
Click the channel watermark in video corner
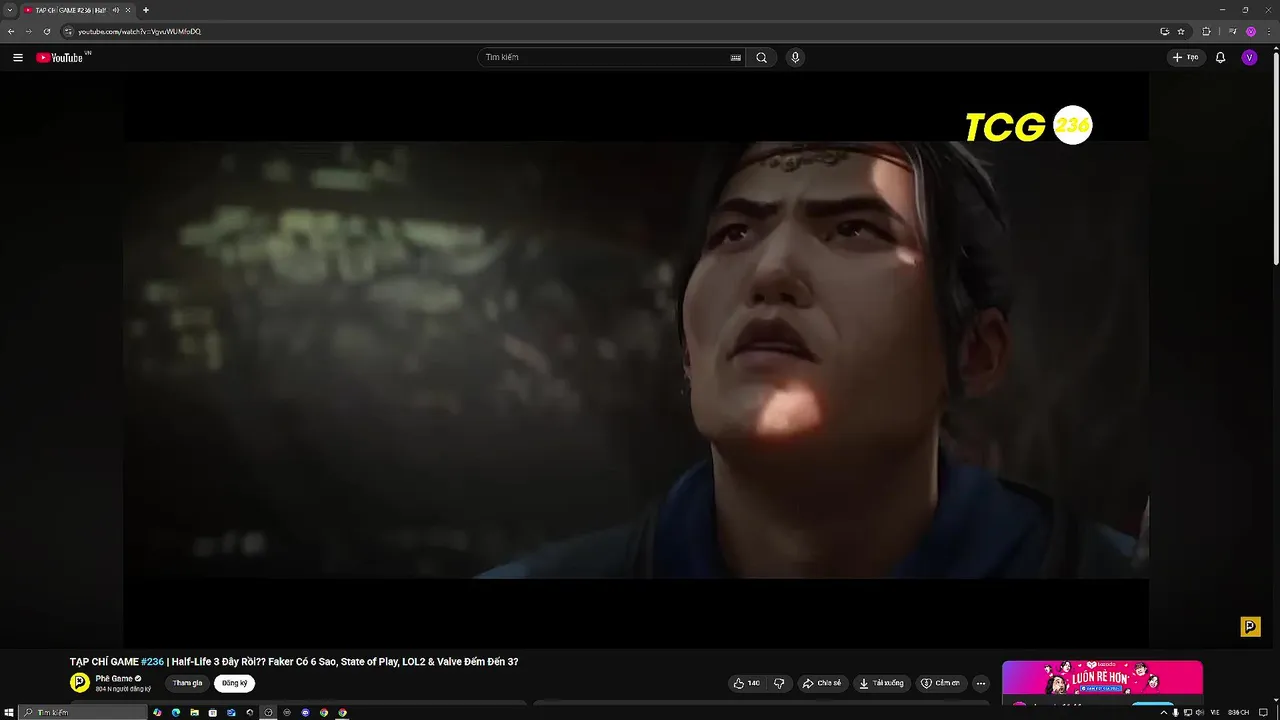(1250, 627)
